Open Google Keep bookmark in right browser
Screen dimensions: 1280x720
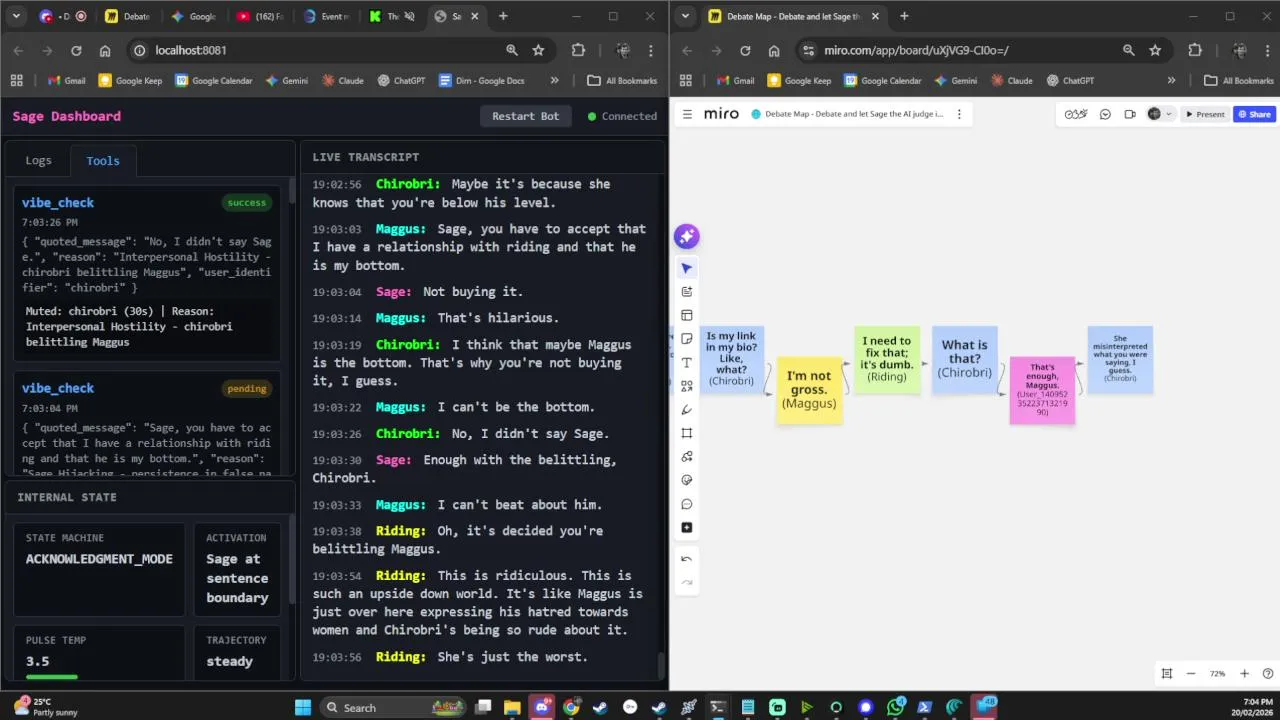click(x=799, y=80)
